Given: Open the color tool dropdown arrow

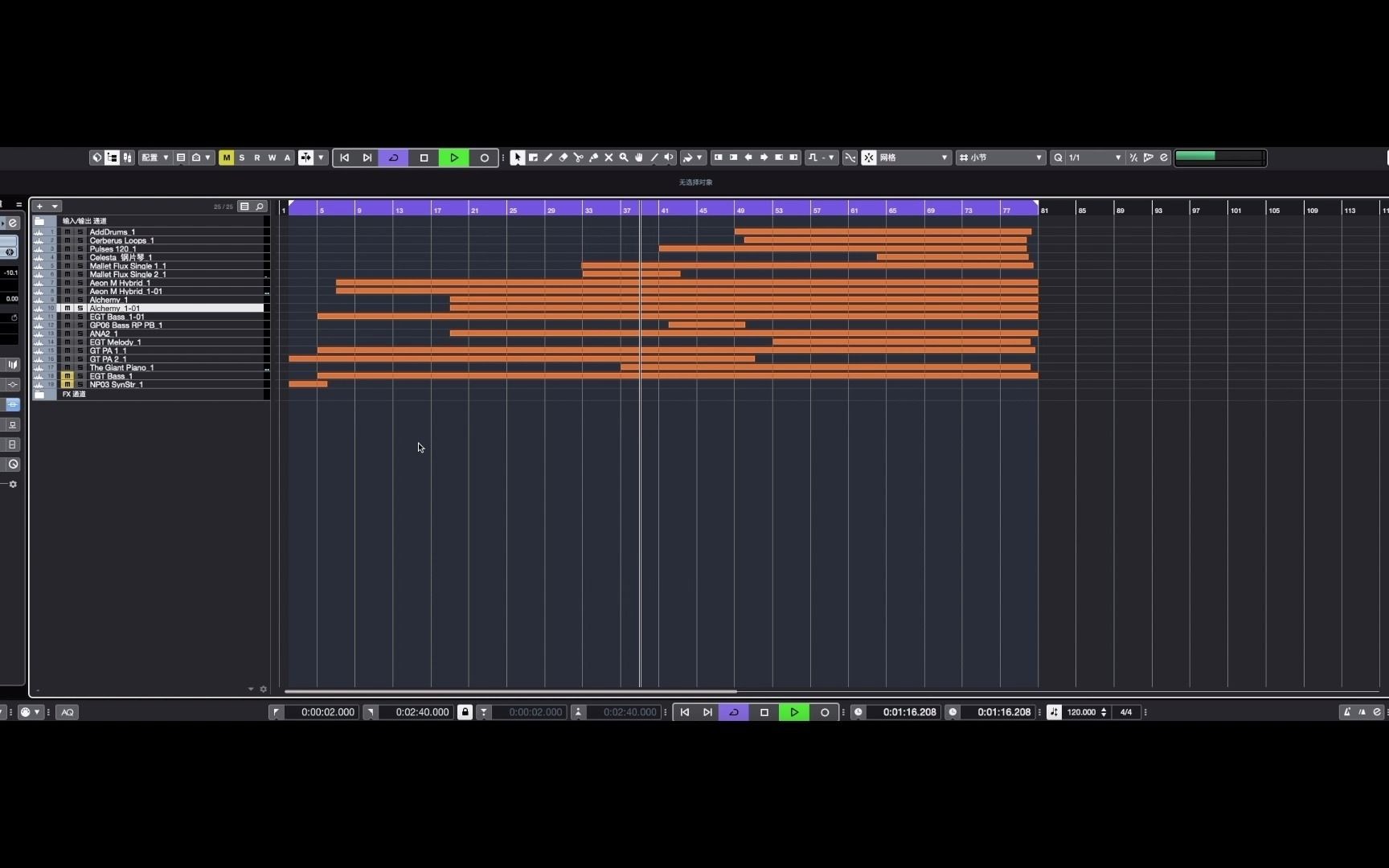Looking at the screenshot, I should point(699,158).
